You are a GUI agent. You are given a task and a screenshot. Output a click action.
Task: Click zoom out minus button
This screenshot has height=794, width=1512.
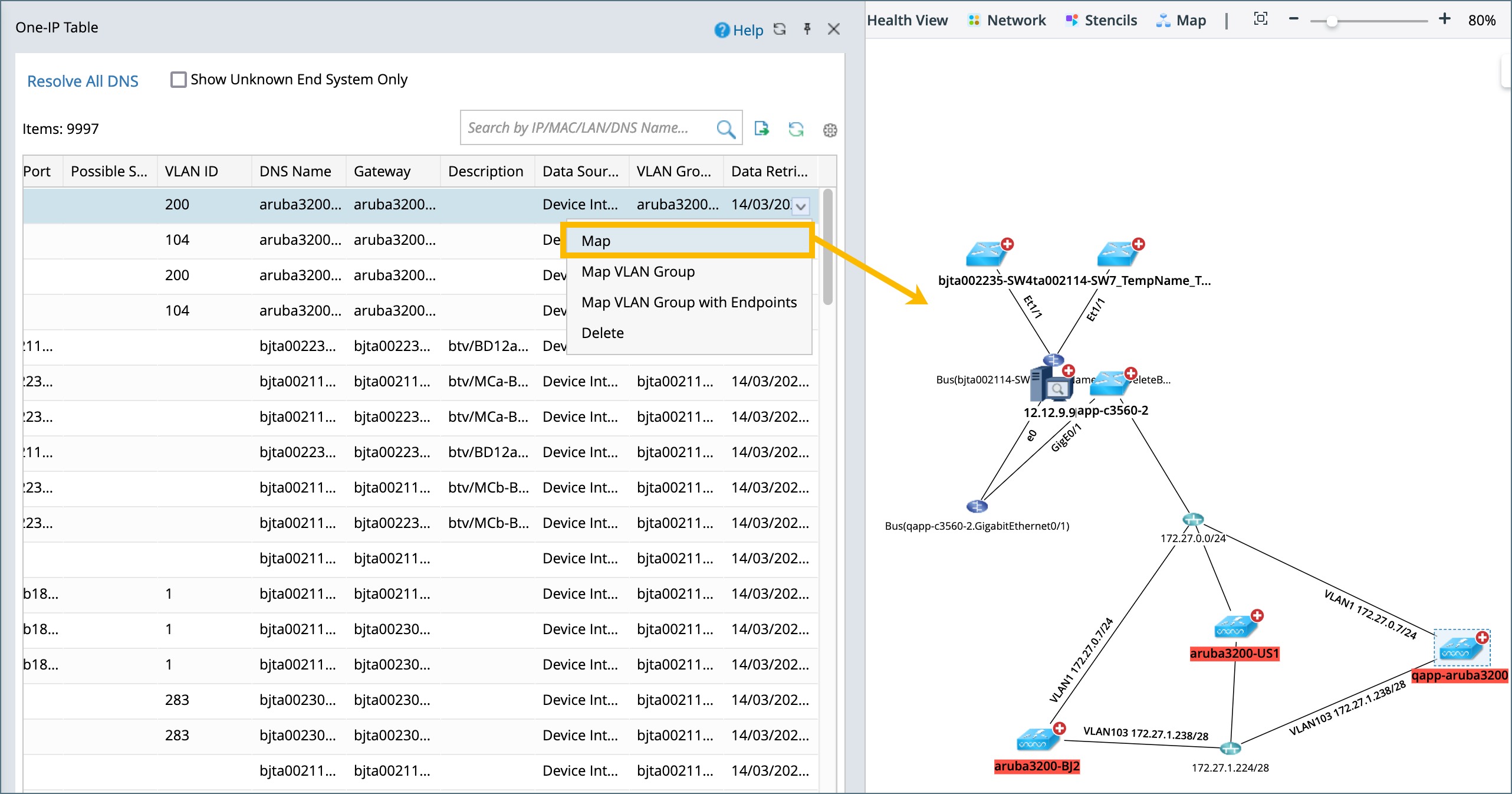click(1294, 19)
